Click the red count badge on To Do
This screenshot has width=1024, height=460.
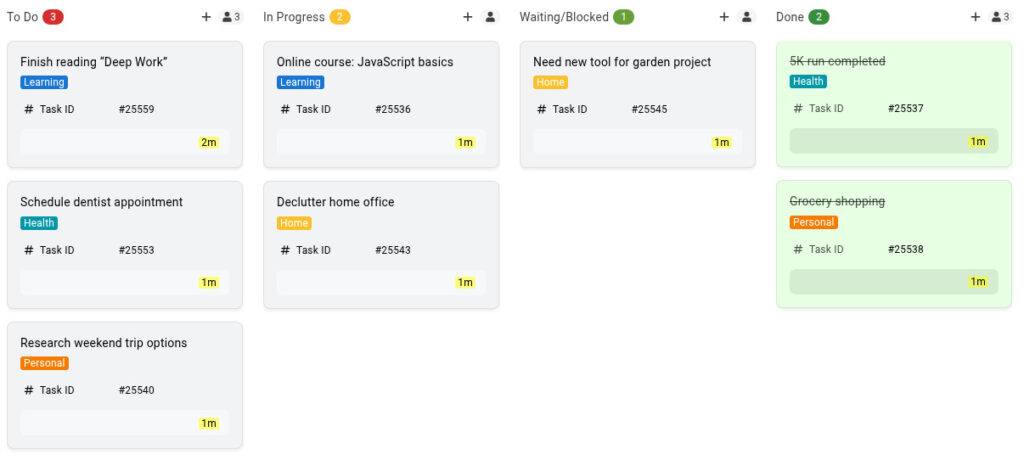(54, 17)
